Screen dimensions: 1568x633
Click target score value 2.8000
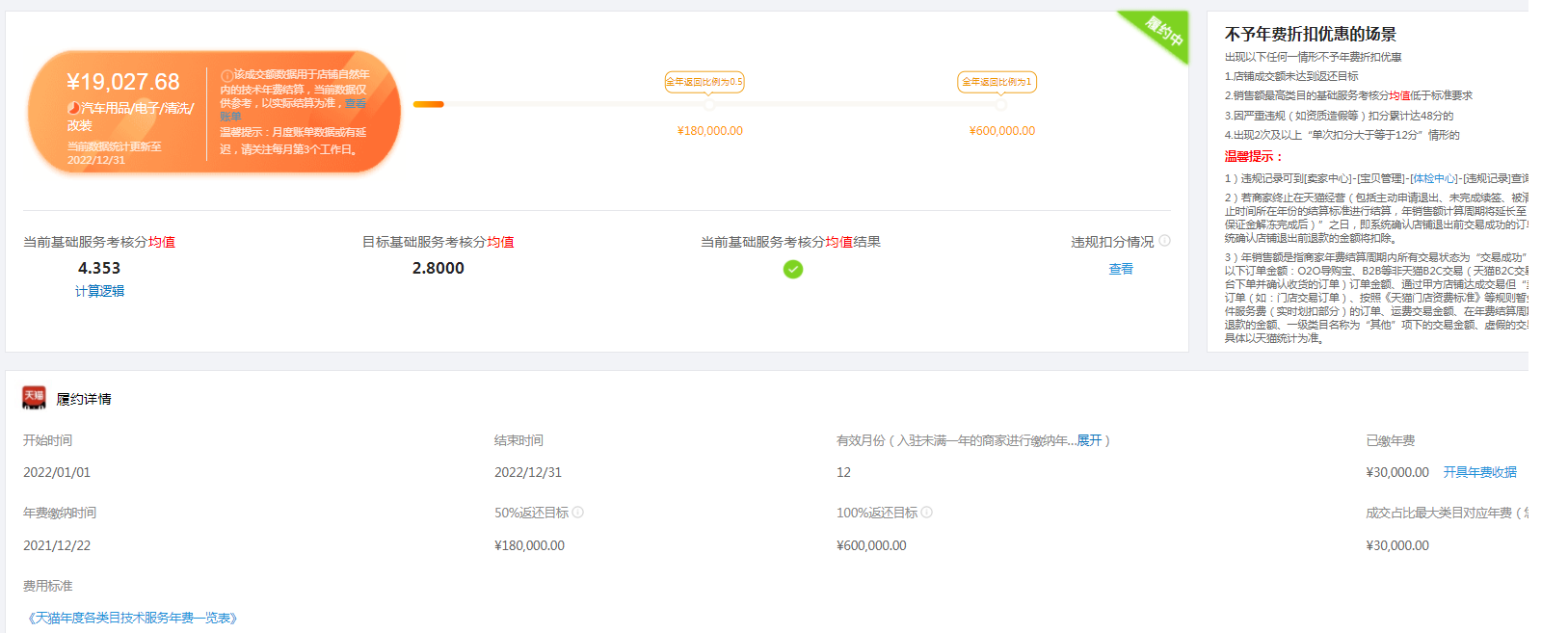click(439, 268)
